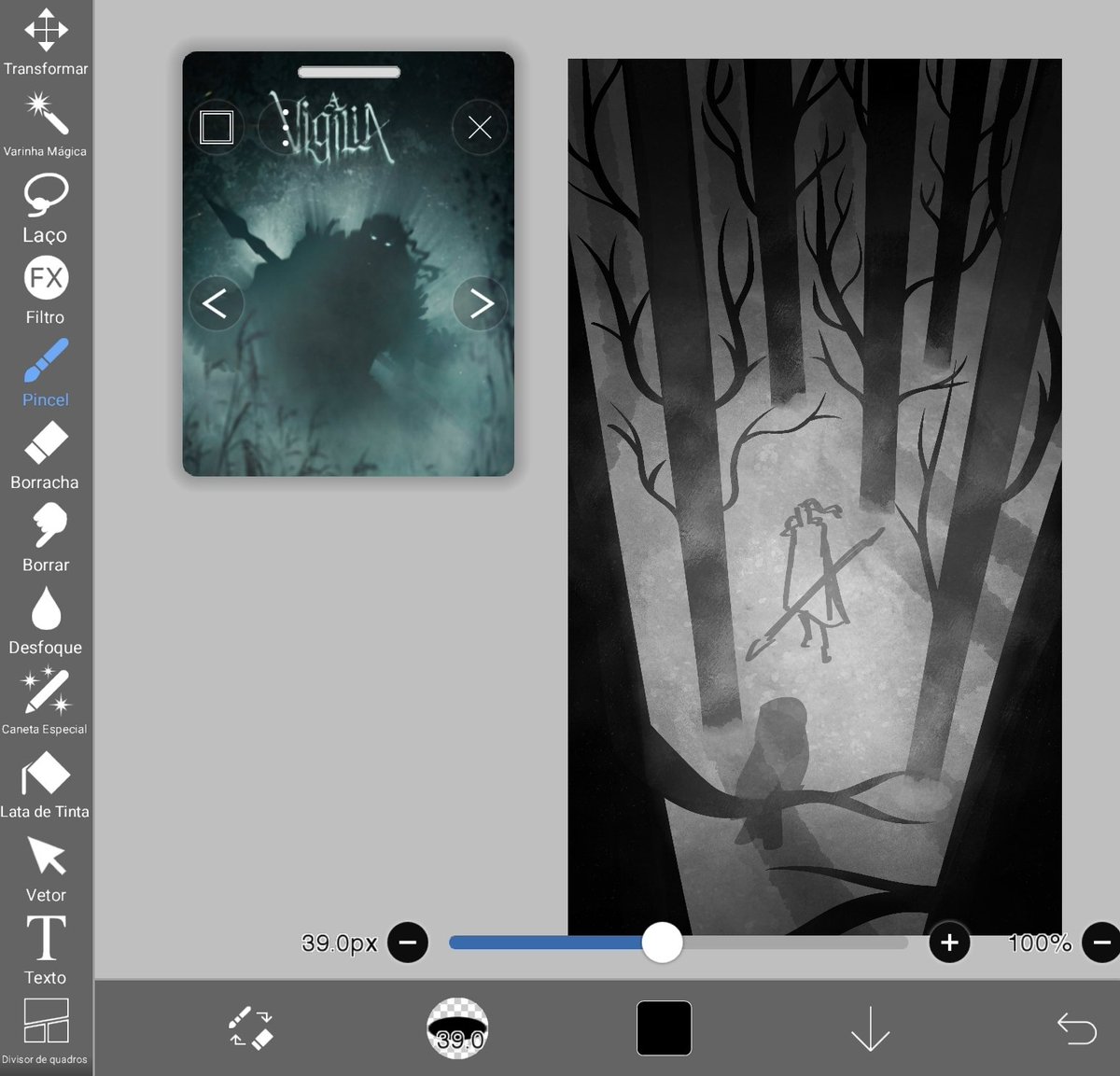Select the Laço lasso tool
Image resolution: width=1120 pixels, height=1076 pixels.
(x=45, y=209)
